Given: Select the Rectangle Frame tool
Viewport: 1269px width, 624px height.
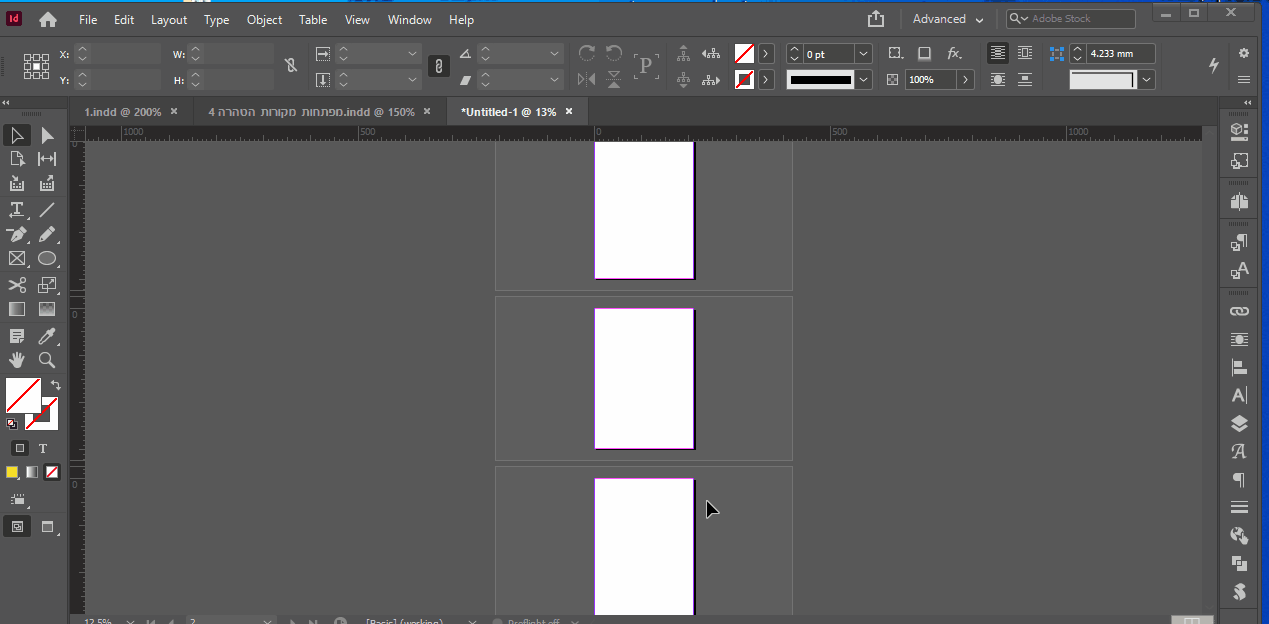Looking at the screenshot, I should (17, 259).
